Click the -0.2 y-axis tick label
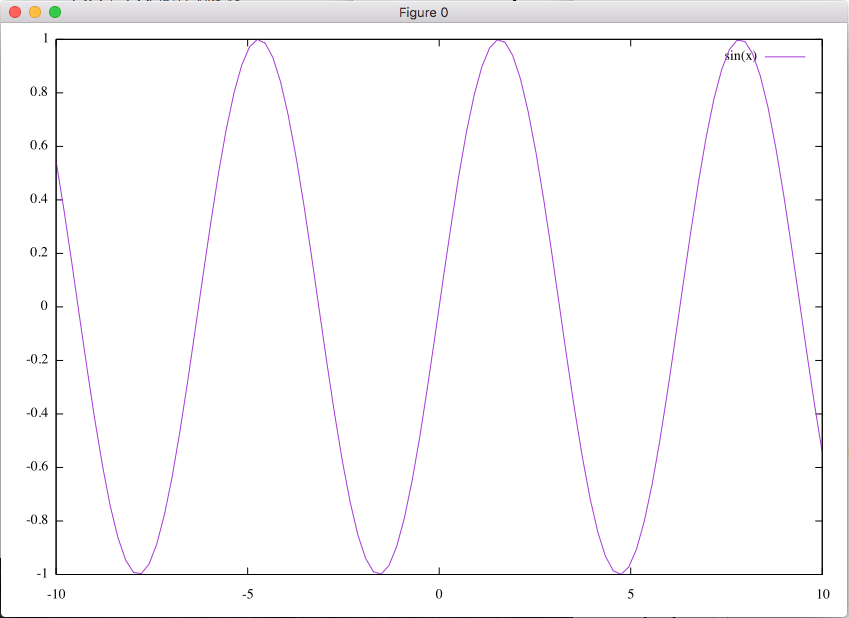The height and width of the screenshot is (618, 849). (x=37, y=360)
